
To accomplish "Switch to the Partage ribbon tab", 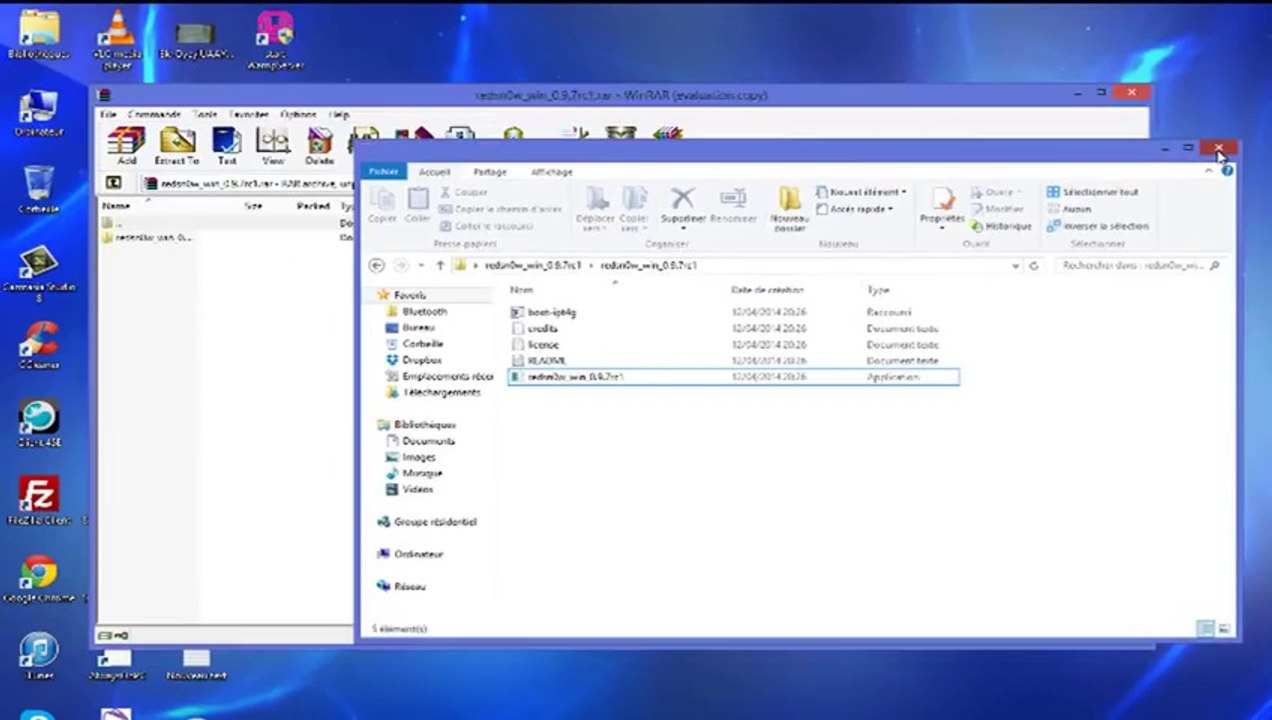I will tap(489, 172).
